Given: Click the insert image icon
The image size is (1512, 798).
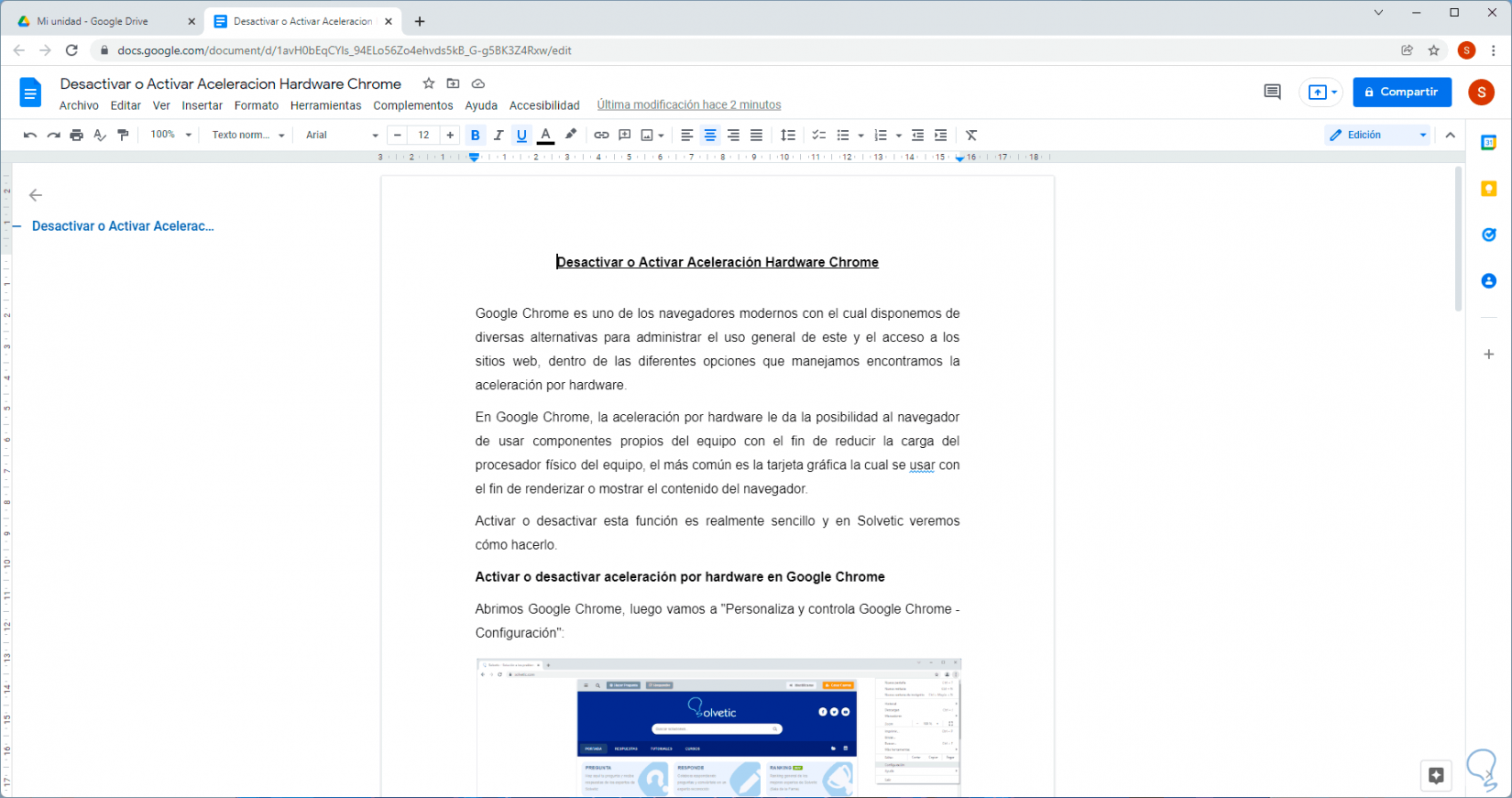Looking at the screenshot, I should pyautogui.click(x=647, y=136).
